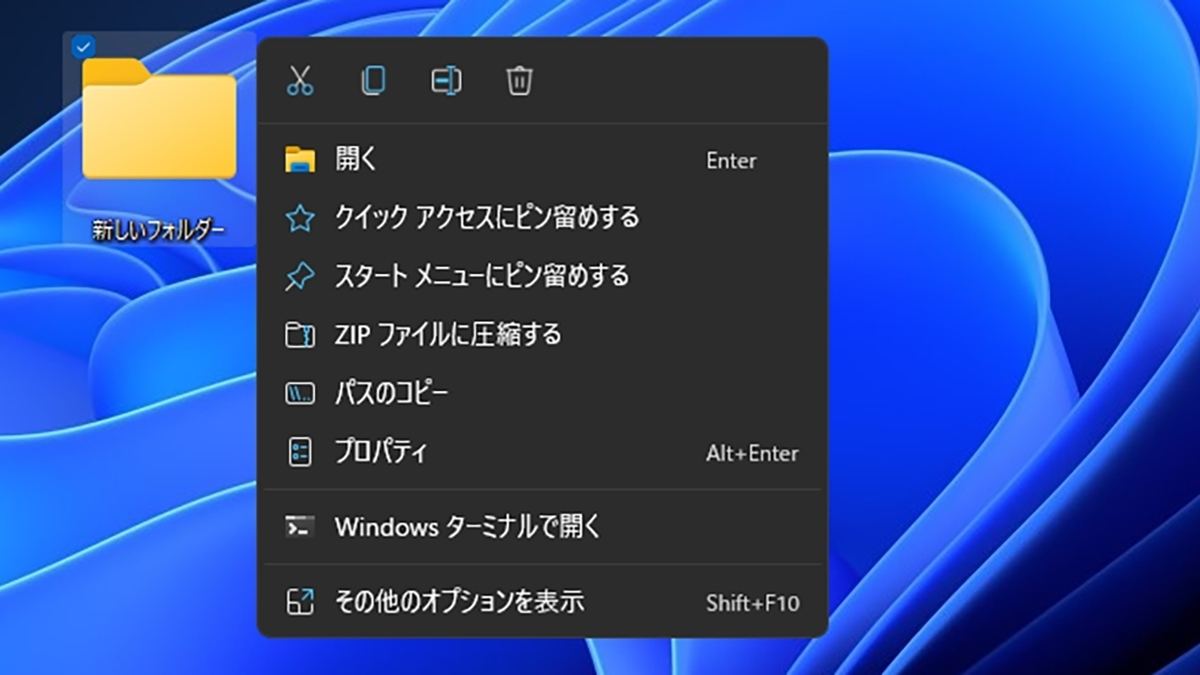Click the 新しいフォルダー folder icon on desktop
This screenshot has height=675, width=1200.
[159, 119]
